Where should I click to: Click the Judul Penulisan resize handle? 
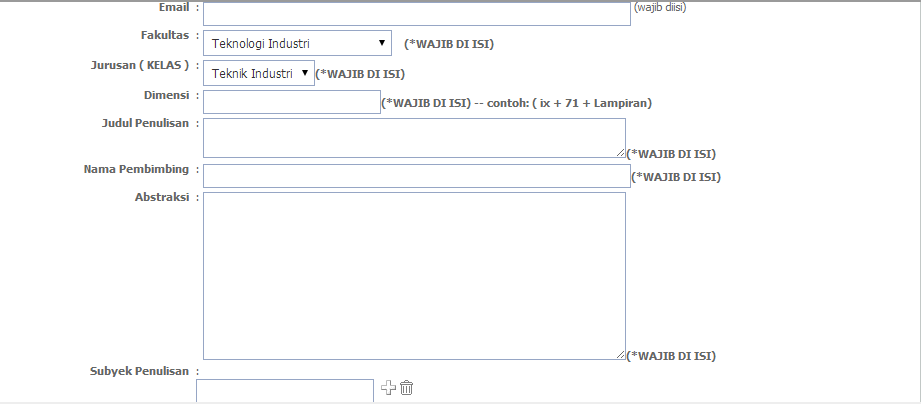621,153
